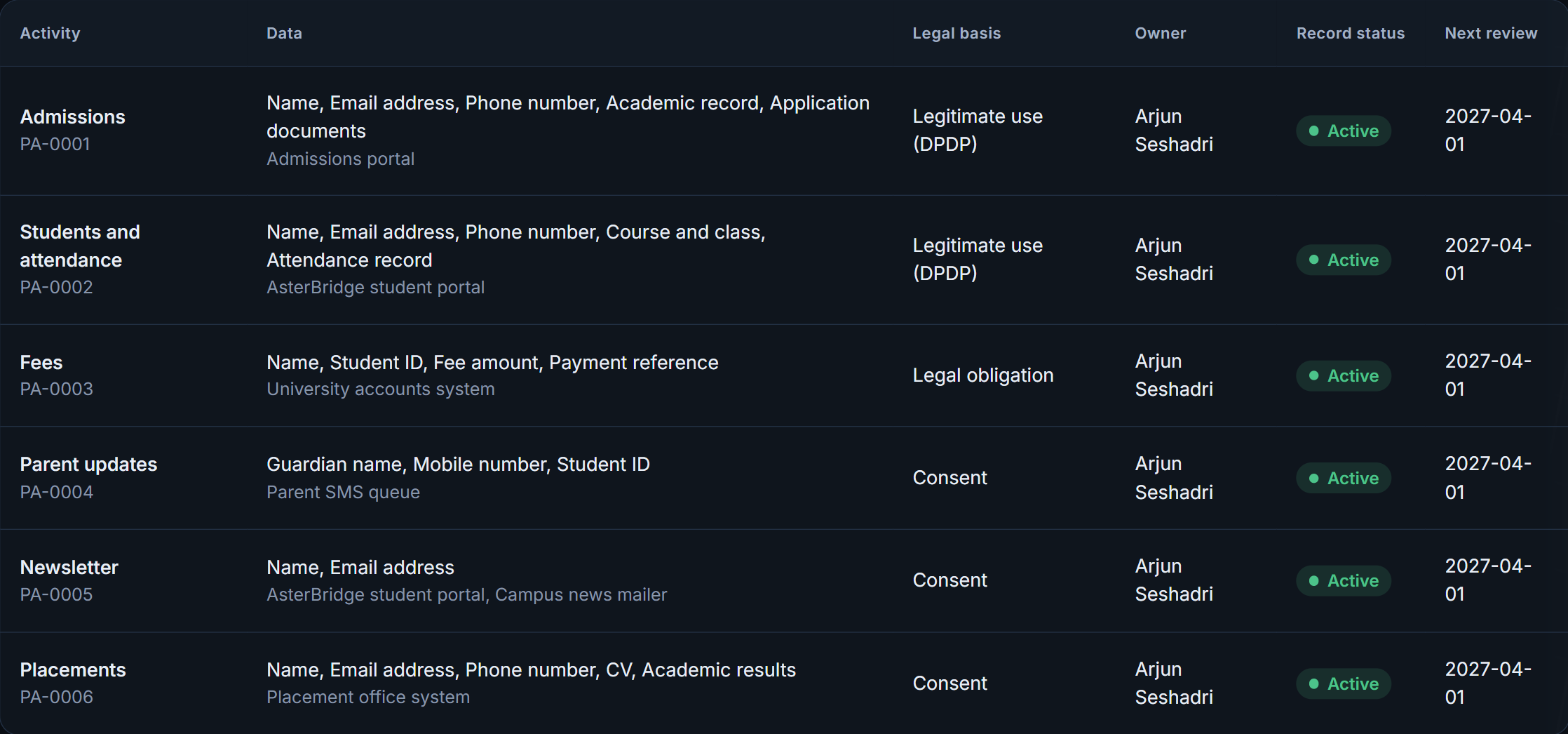Select the PA-0001 record ID
The image size is (1568, 734).
tap(55, 144)
